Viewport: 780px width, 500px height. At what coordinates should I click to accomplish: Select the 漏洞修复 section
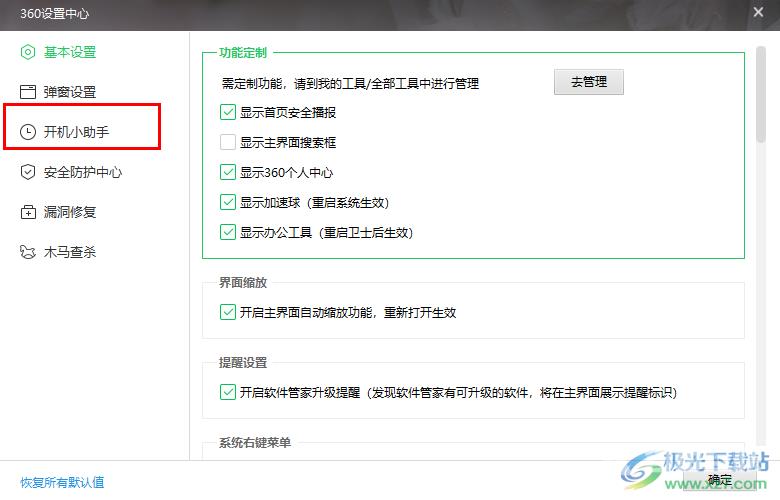(70, 212)
